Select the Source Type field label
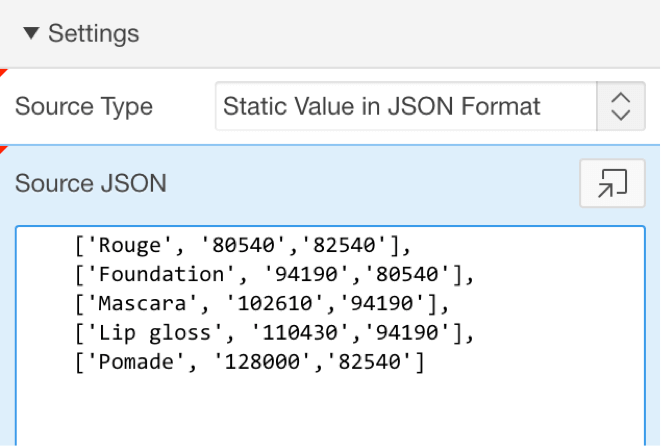The width and height of the screenshot is (661, 446). click(84, 106)
